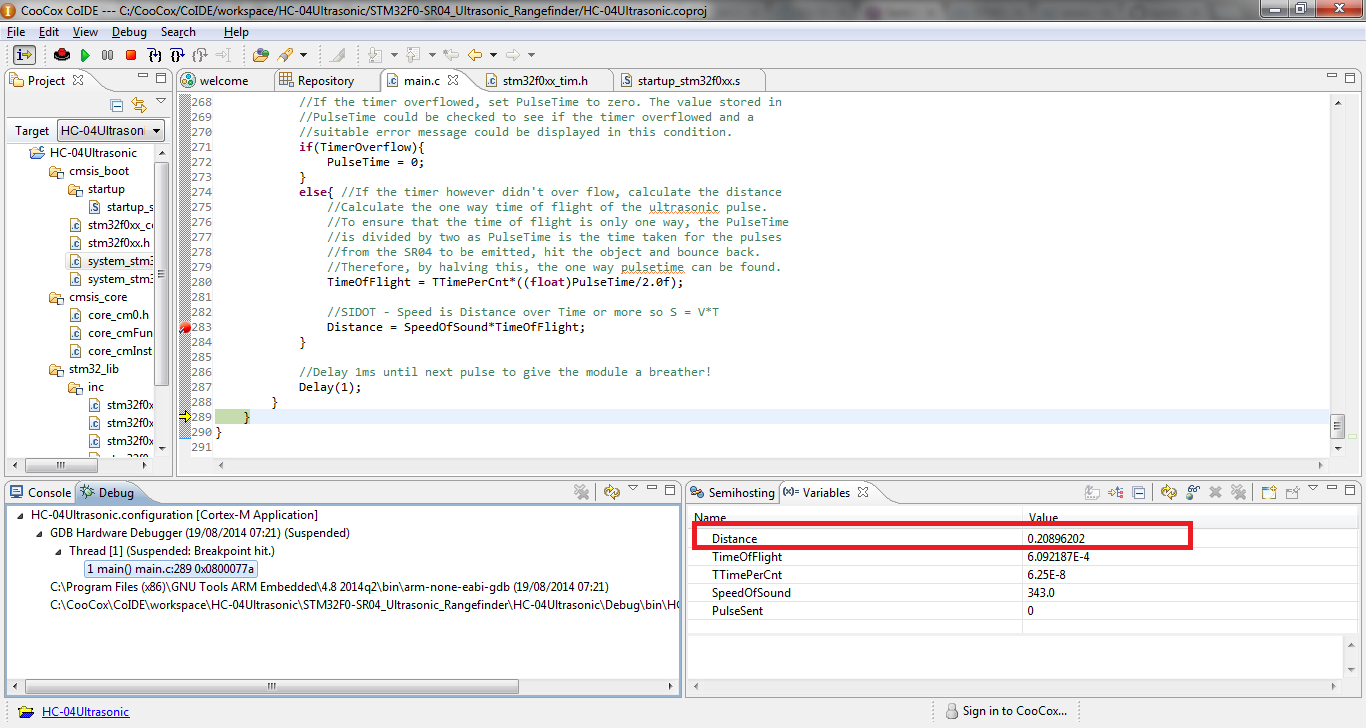
Task: Toggle Show Type Names in Variables toolbar
Action: [1093, 492]
